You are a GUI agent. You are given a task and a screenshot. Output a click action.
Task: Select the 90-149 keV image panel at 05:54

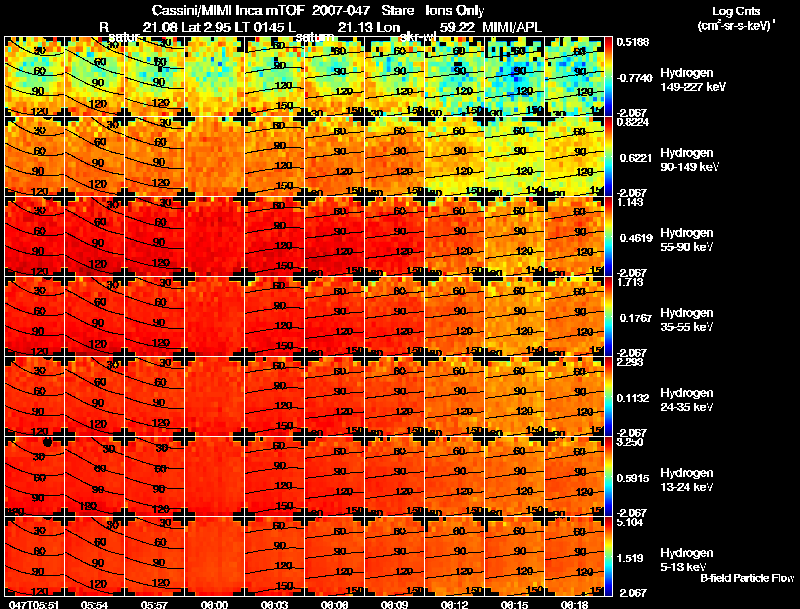94,157
